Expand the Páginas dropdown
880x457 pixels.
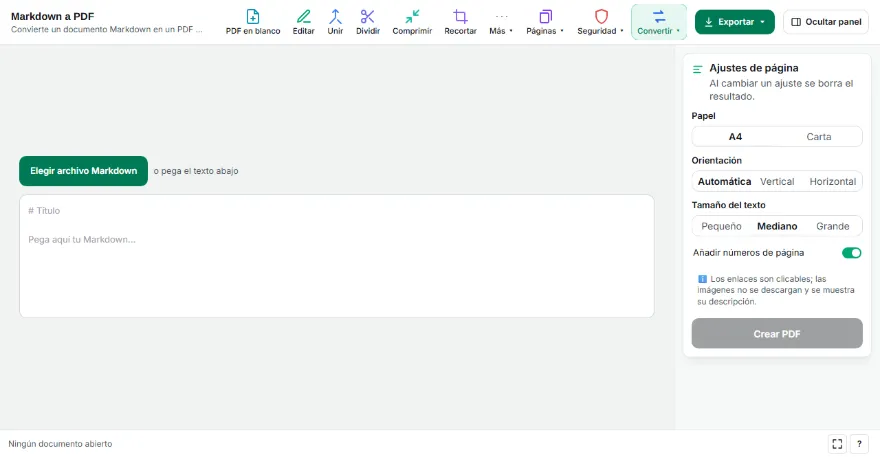coord(544,22)
